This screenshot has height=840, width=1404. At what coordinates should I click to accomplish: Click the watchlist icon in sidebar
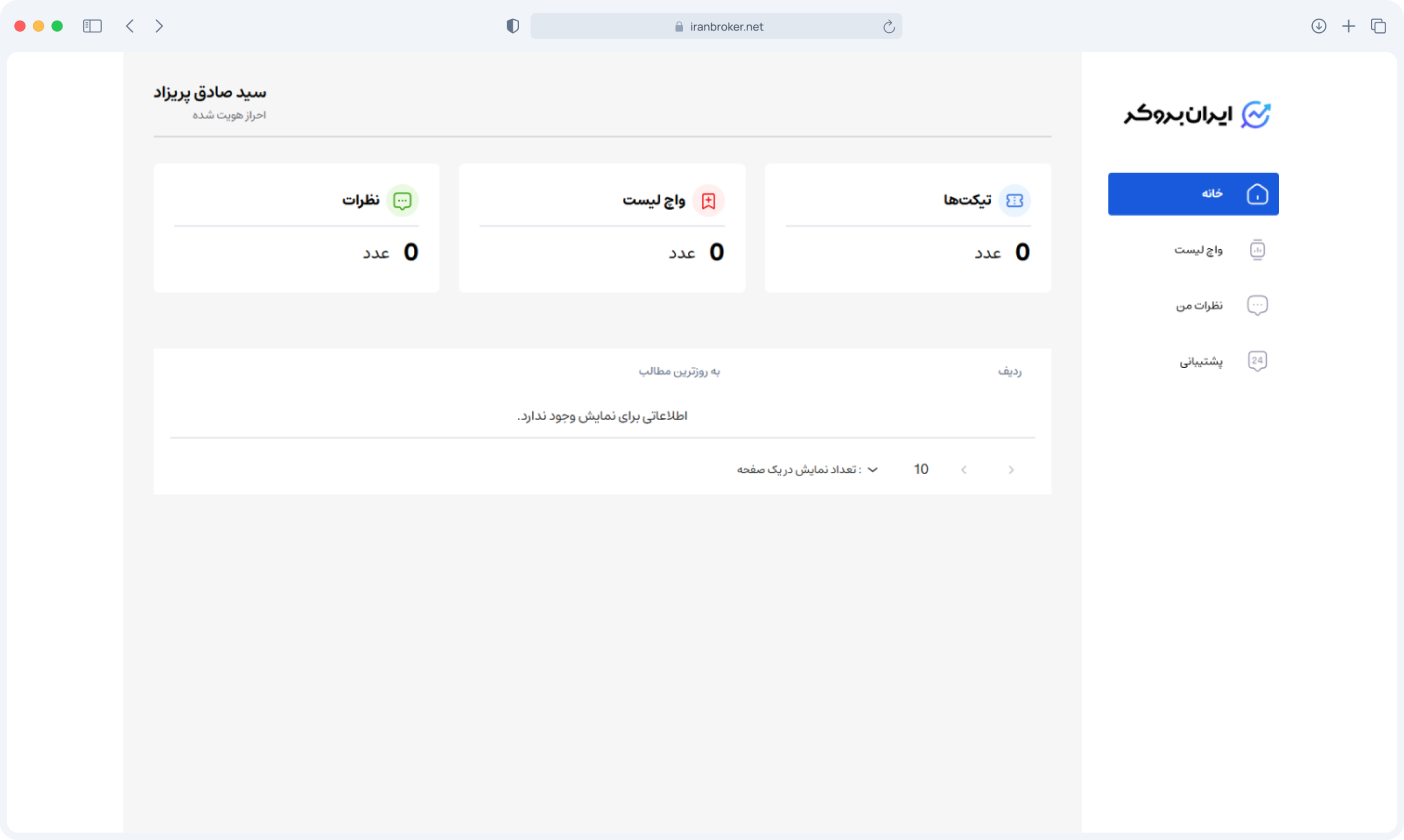[1257, 249]
